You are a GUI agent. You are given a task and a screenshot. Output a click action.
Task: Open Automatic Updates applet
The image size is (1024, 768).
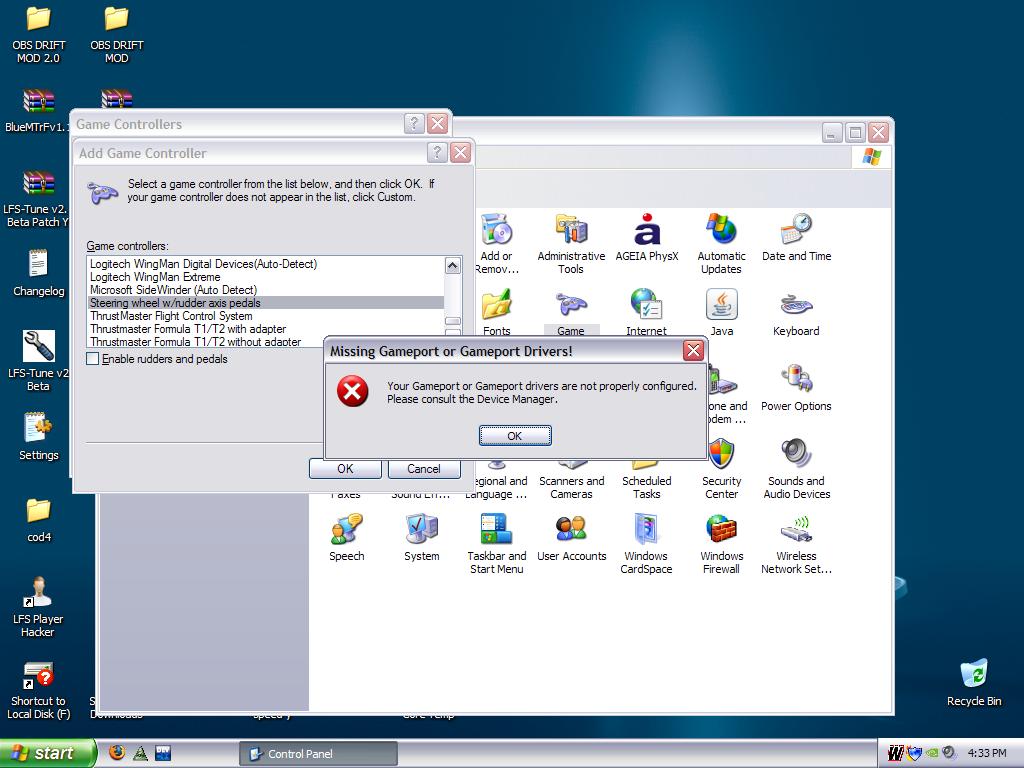pos(721,244)
